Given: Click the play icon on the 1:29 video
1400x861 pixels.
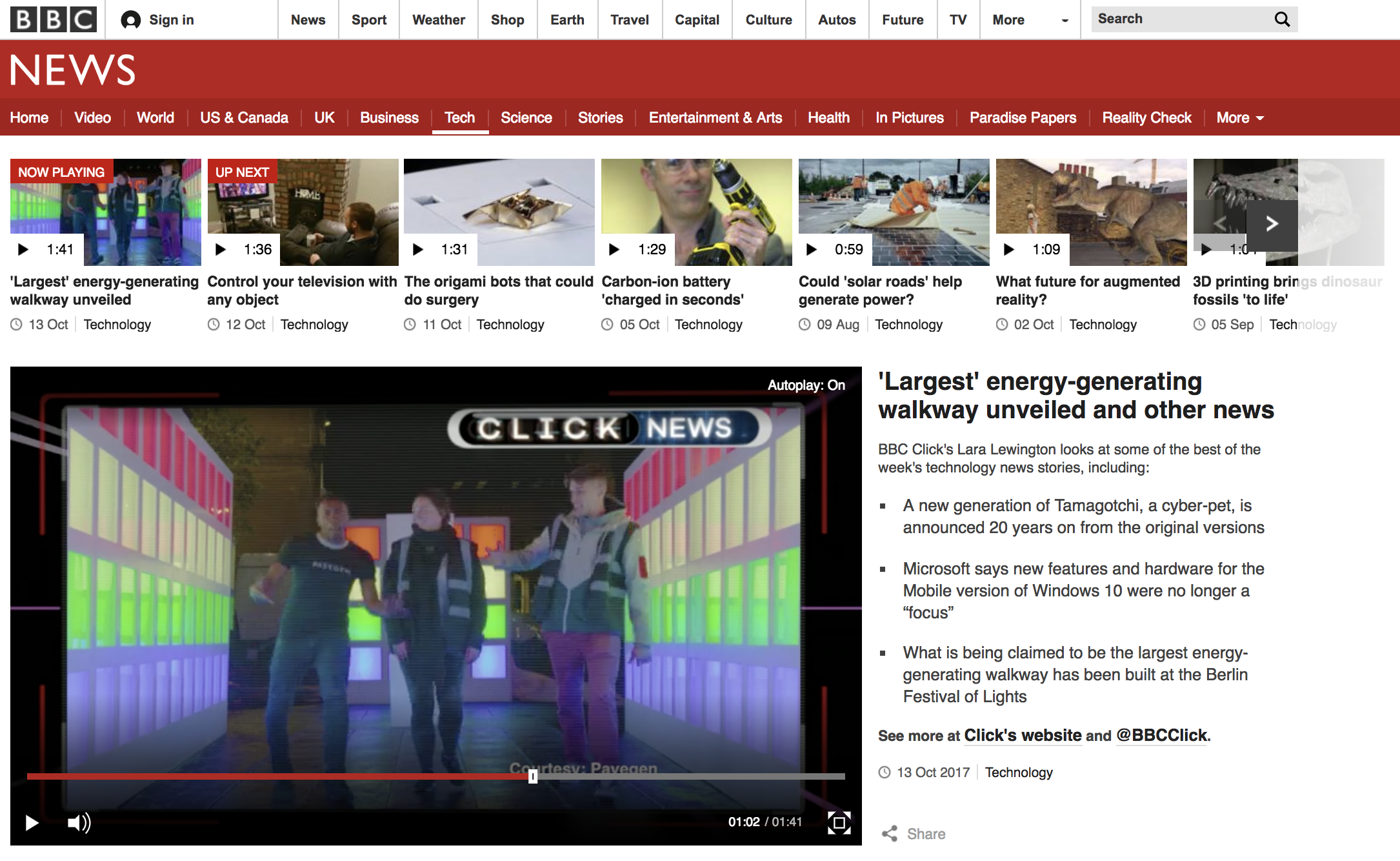Looking at the screenshot, I should click(614, 249).
